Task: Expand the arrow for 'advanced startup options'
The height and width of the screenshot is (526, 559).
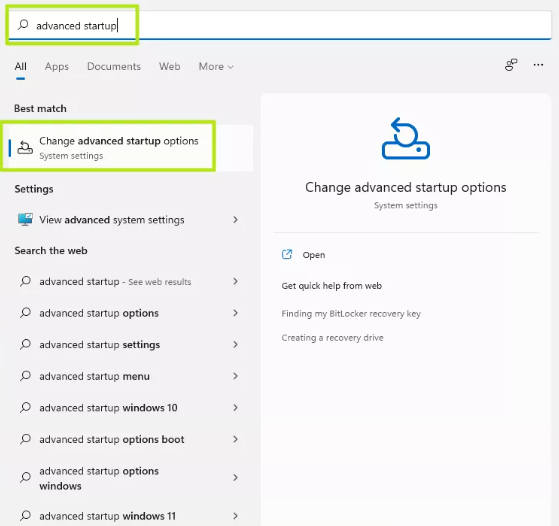Action: coord(235,313)
